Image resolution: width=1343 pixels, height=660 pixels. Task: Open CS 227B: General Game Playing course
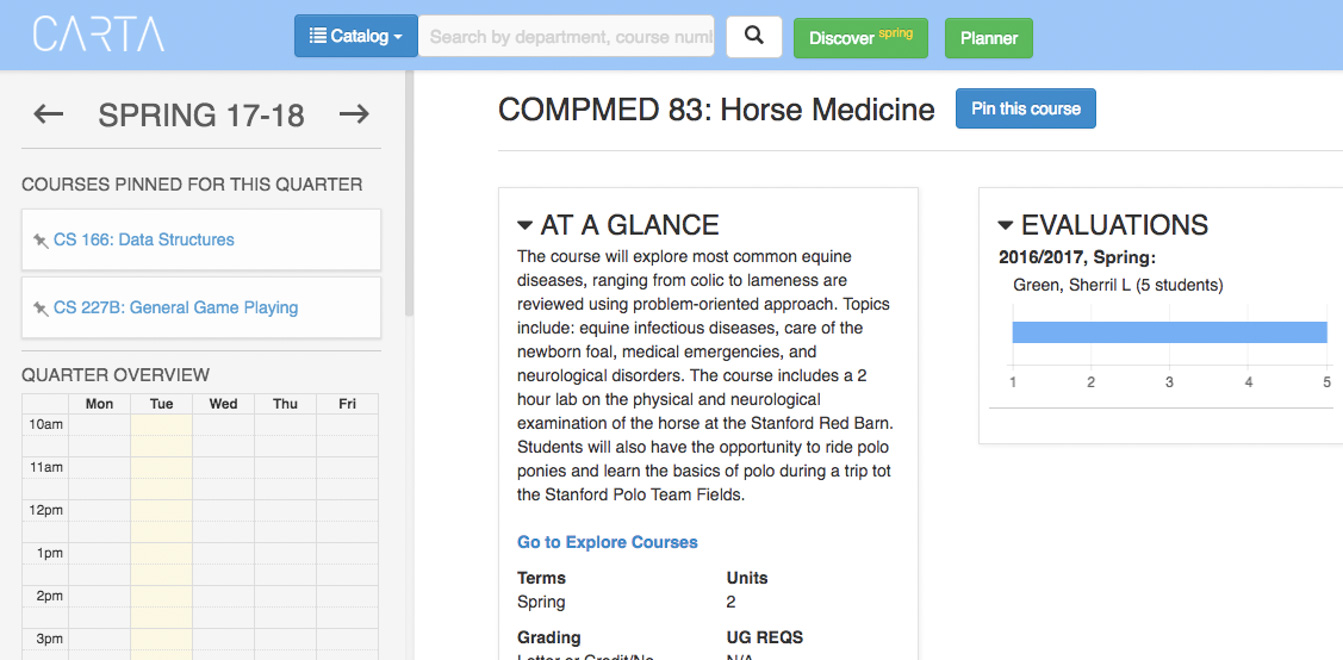pyautogui.click(x=176, y=308)
